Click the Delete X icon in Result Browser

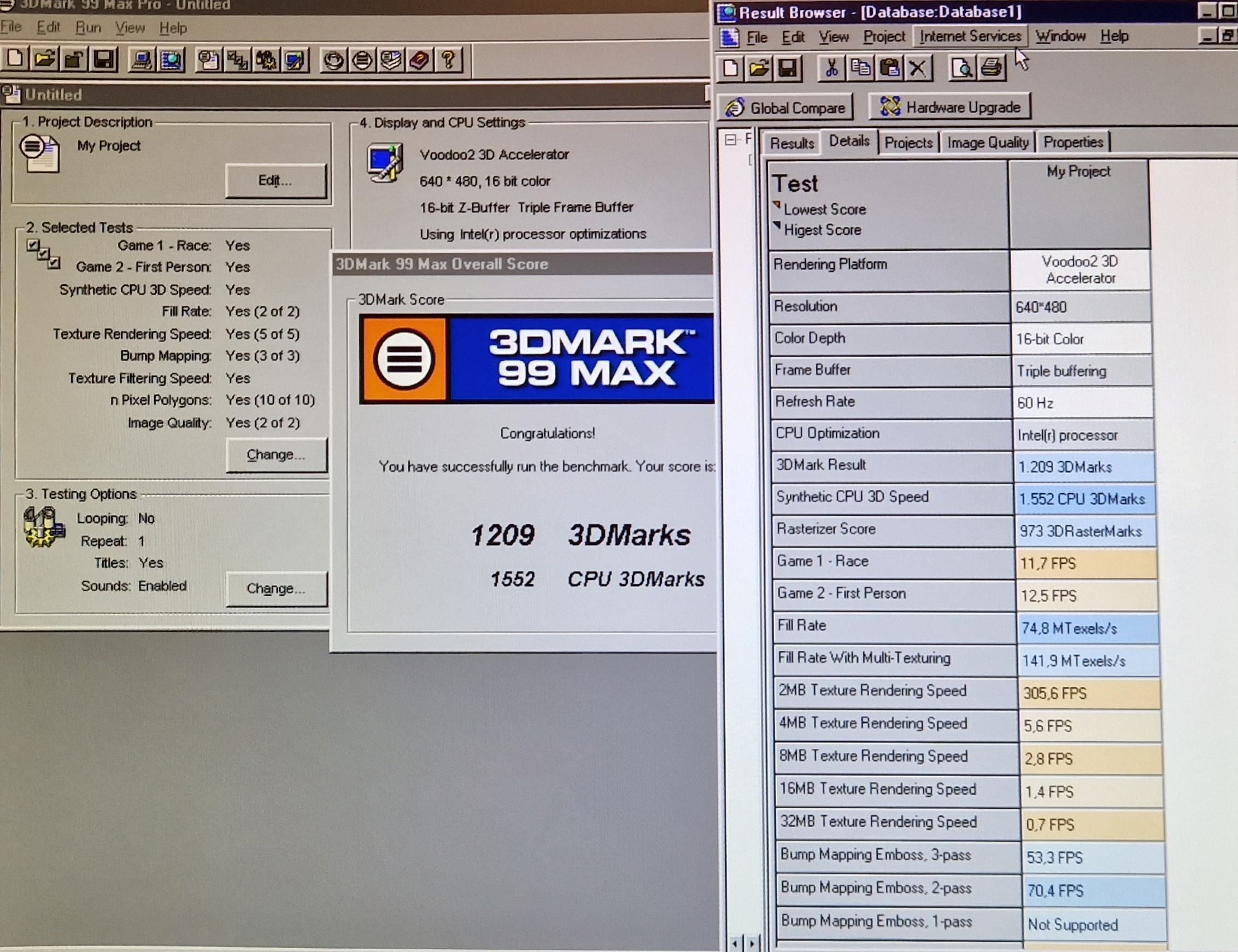[x=917, y=68]
